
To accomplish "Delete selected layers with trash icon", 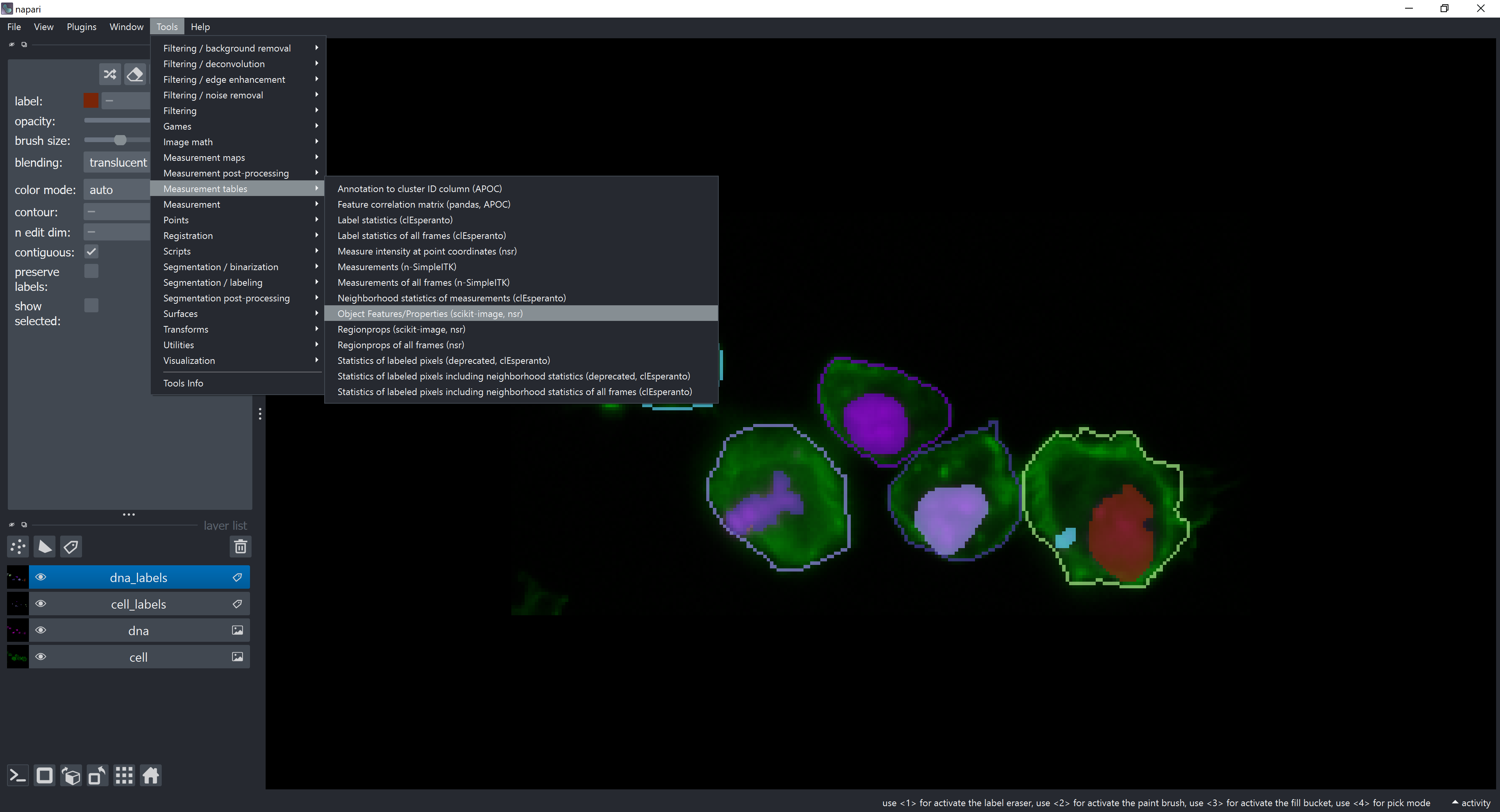I will [241, 547].
